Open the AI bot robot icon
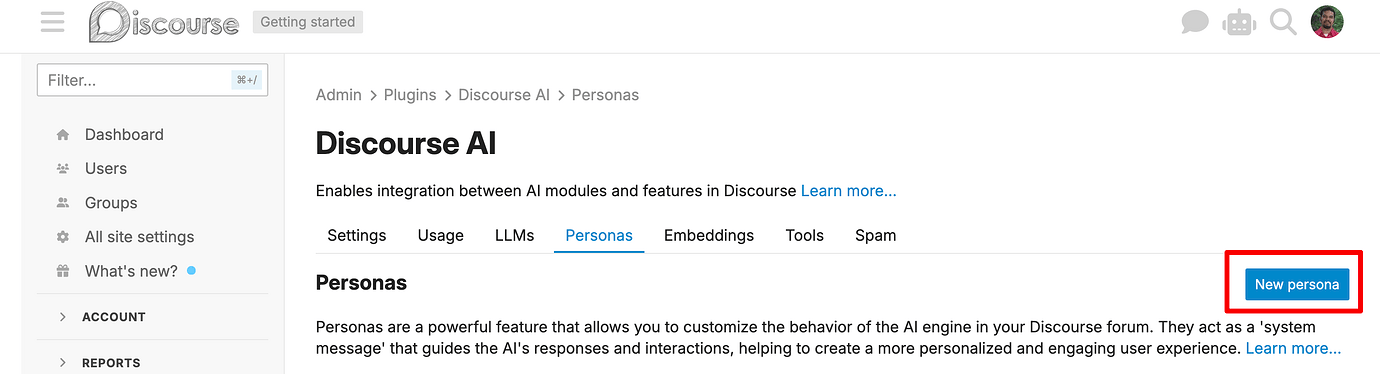1380x374 pixels. 1239,22
